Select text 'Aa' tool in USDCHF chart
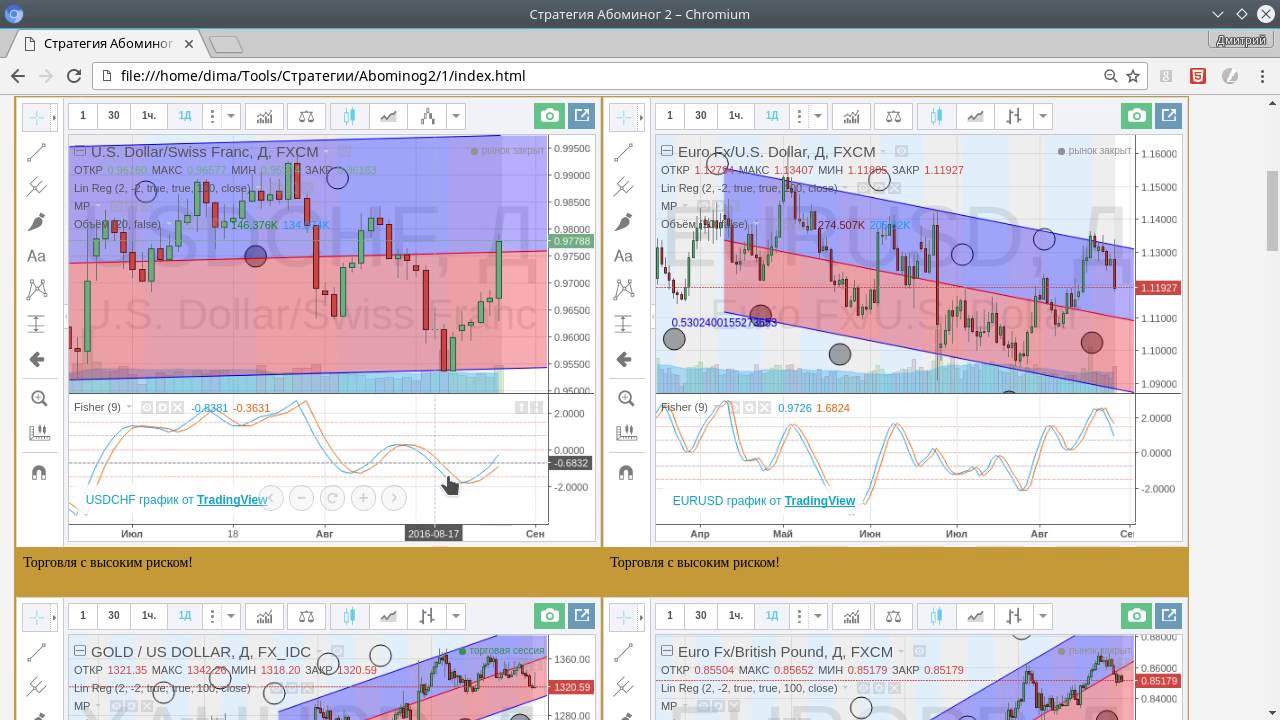Image resolution: width=1280 pixels, height=720 pixels. pos(37,256)
